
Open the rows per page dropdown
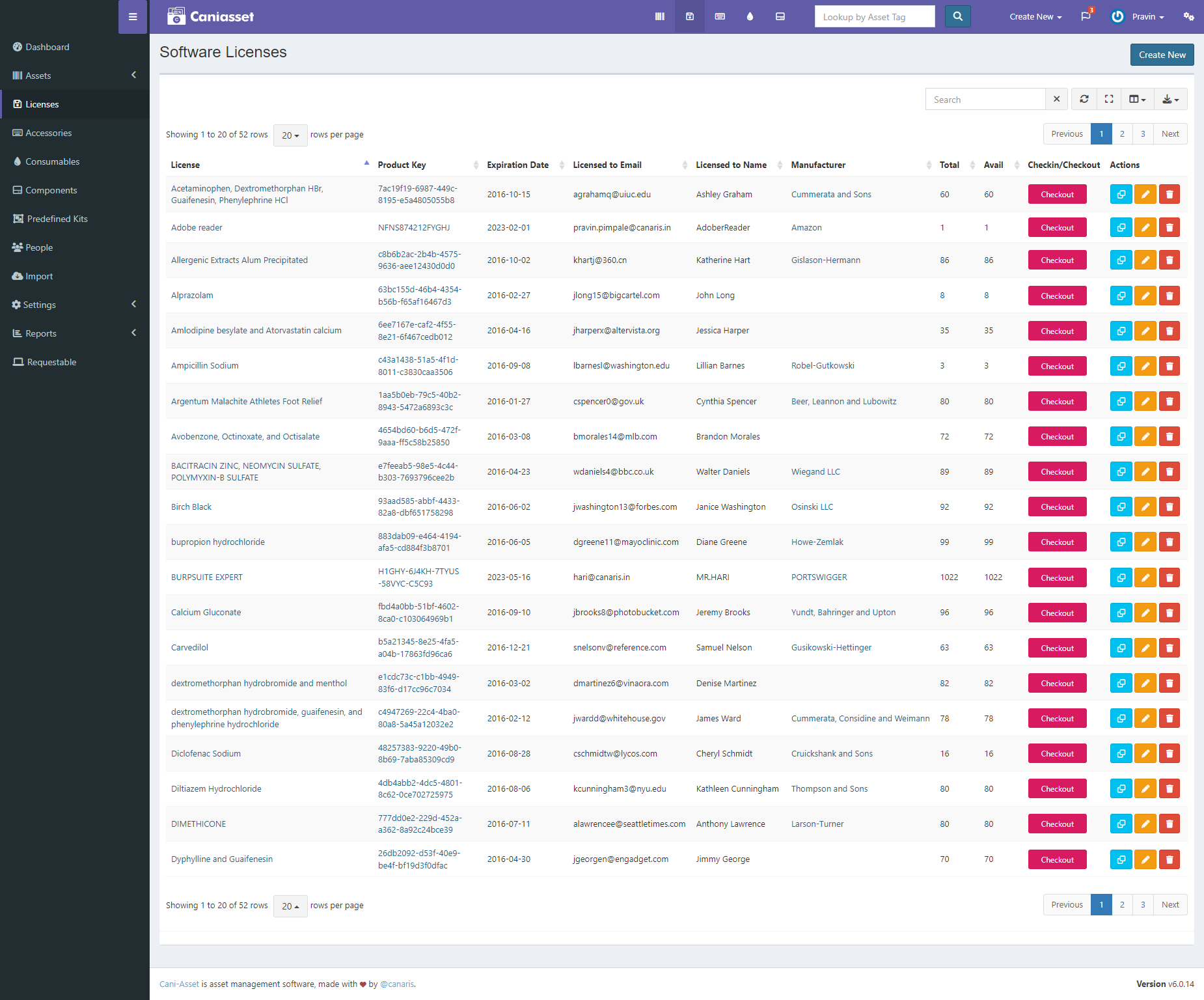coord(290,135)
